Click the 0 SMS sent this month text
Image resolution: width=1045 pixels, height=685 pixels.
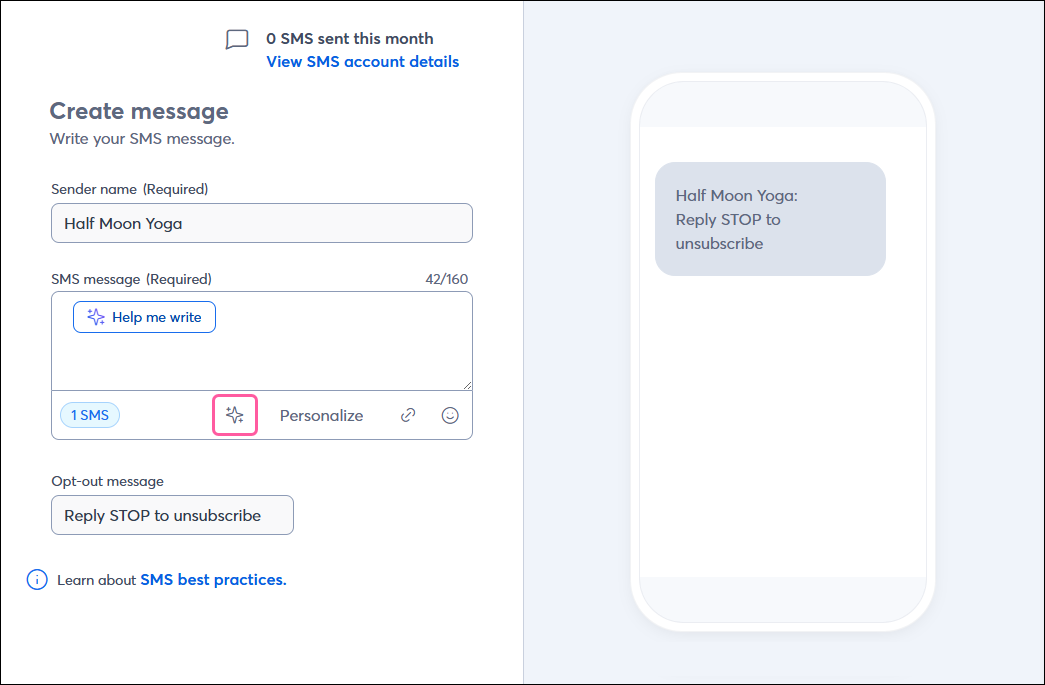(349, 38)
